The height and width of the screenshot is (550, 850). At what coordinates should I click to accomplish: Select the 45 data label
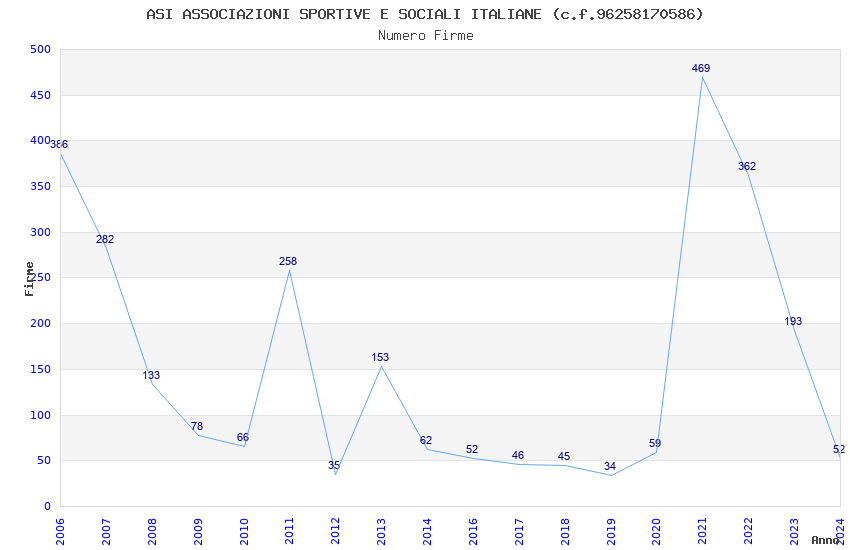(564, 456)
